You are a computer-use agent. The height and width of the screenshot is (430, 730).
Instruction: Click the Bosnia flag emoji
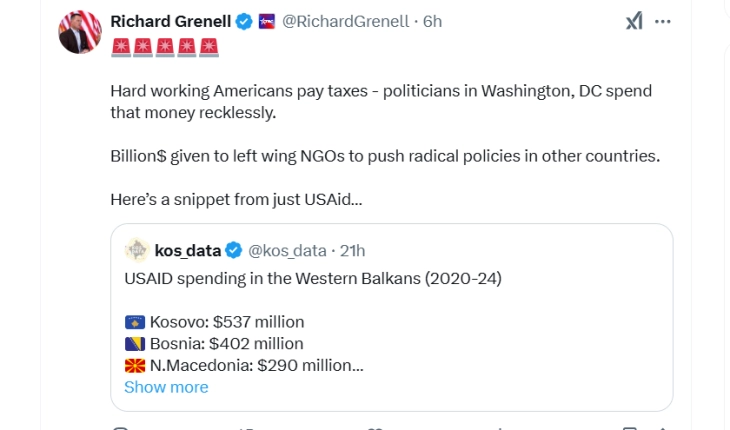[135, 344]
